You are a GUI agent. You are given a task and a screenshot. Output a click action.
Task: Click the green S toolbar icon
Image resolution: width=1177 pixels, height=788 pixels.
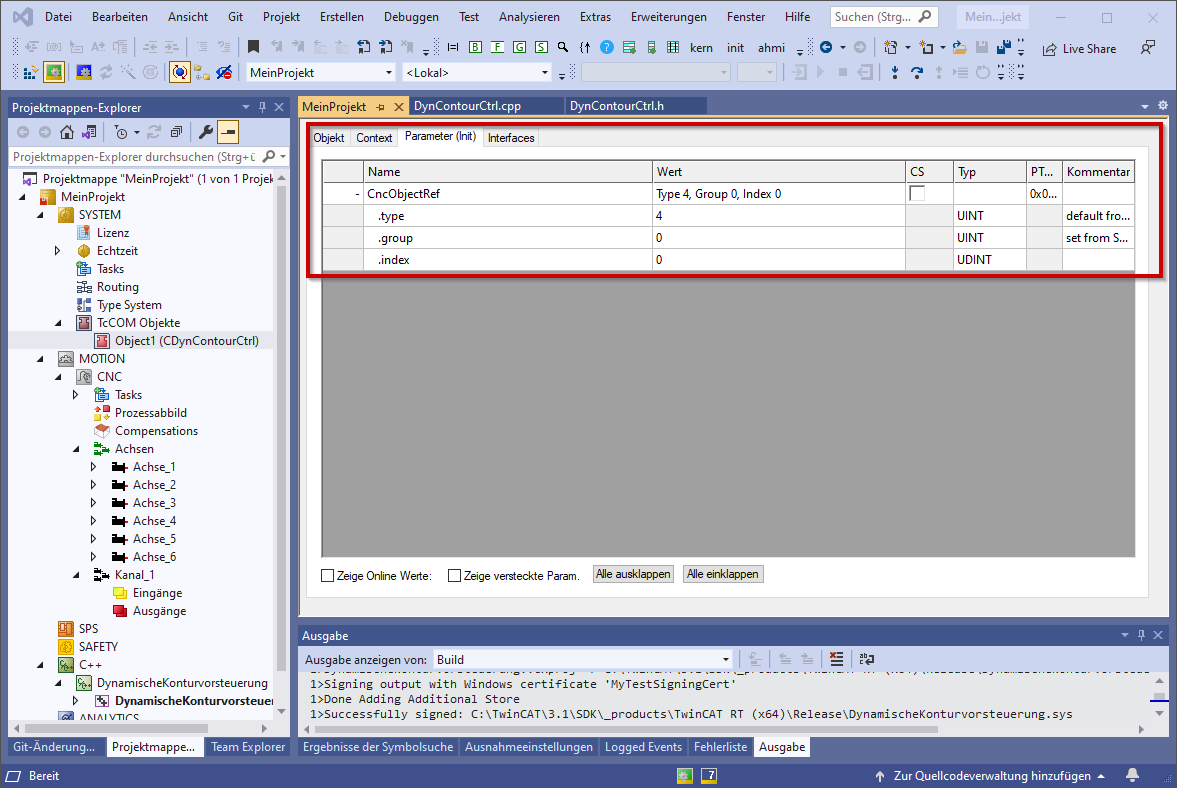tap(541, 47)
